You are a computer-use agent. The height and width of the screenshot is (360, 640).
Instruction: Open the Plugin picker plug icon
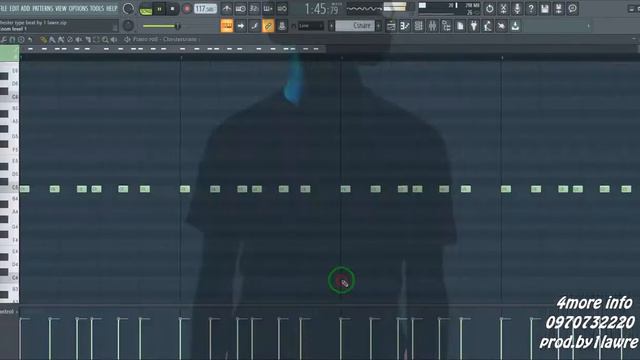(474, 26)
